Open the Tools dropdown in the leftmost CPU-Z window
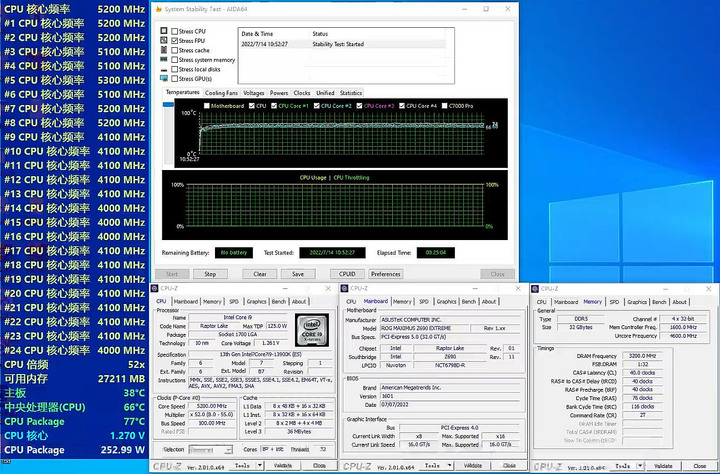The height and width of the screenshot is (474, 720). pos(244,465)
